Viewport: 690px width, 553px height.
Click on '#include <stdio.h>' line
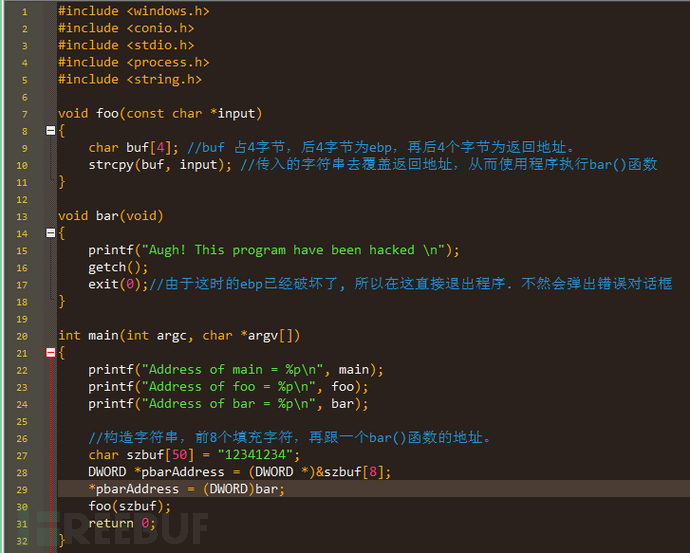tap(126, 45)
